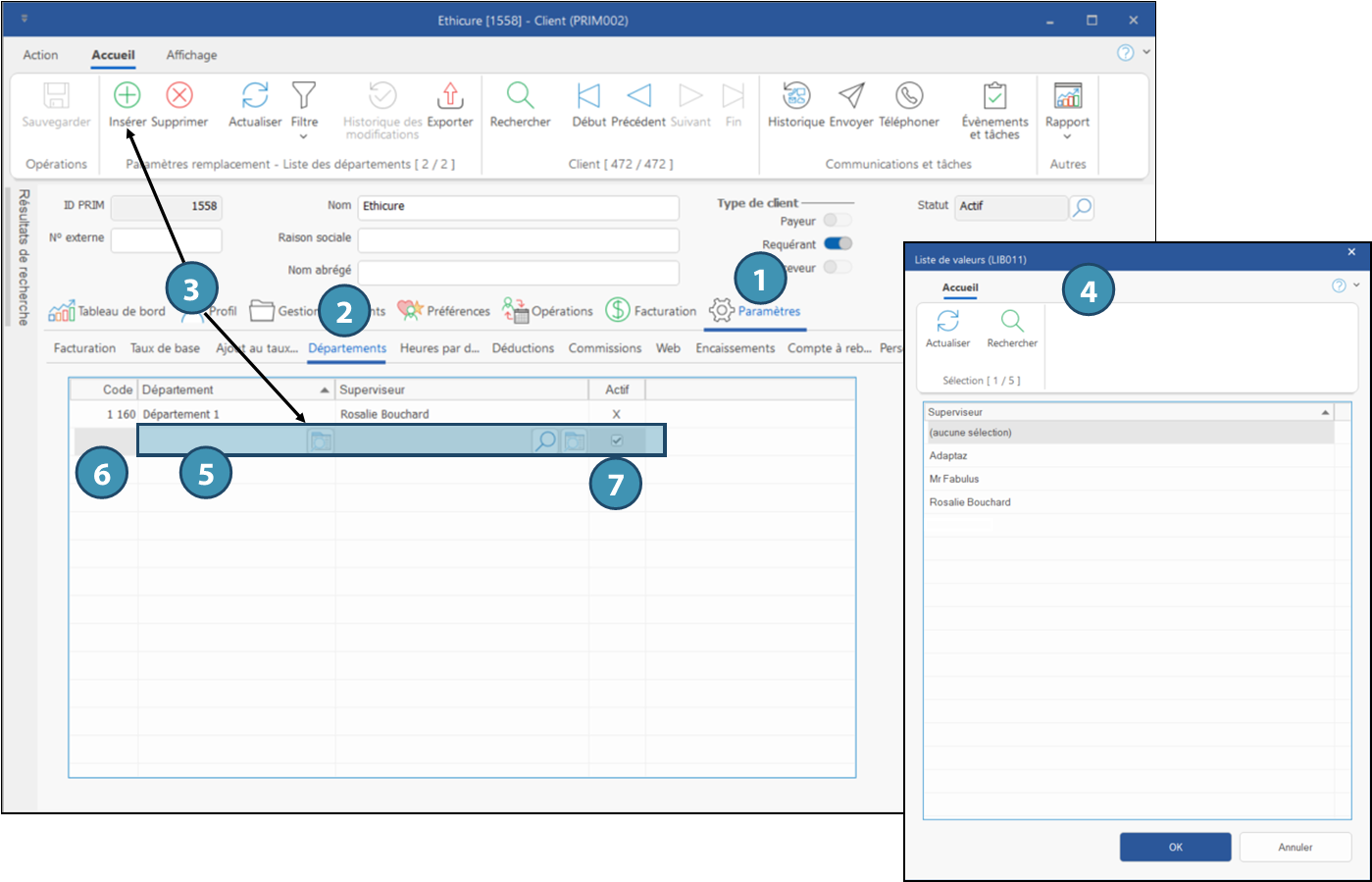Open the Déductions sub-tab
Viewport: 1372px width, 882px height.
click(x=523, y=348)
